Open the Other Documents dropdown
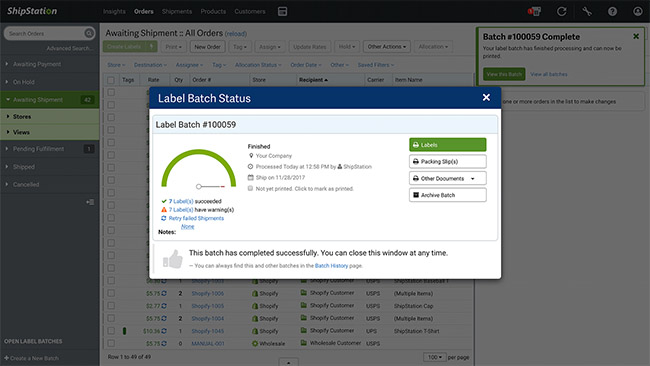Image resolution: width=650 pixels, height=366 pixels. (448, 178)
